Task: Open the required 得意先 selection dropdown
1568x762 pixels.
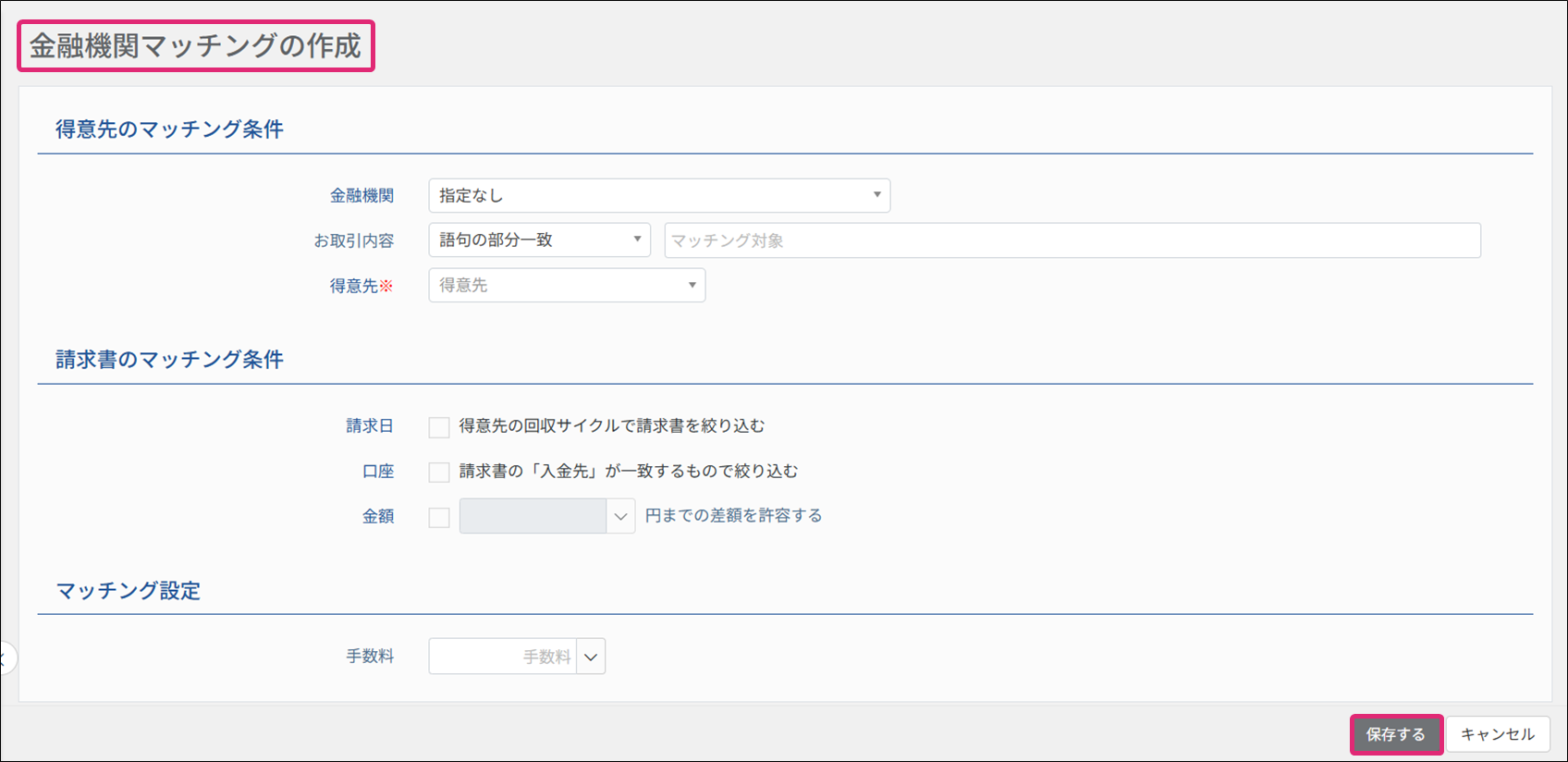Action: pyautogui.click(x=566, y=286)
